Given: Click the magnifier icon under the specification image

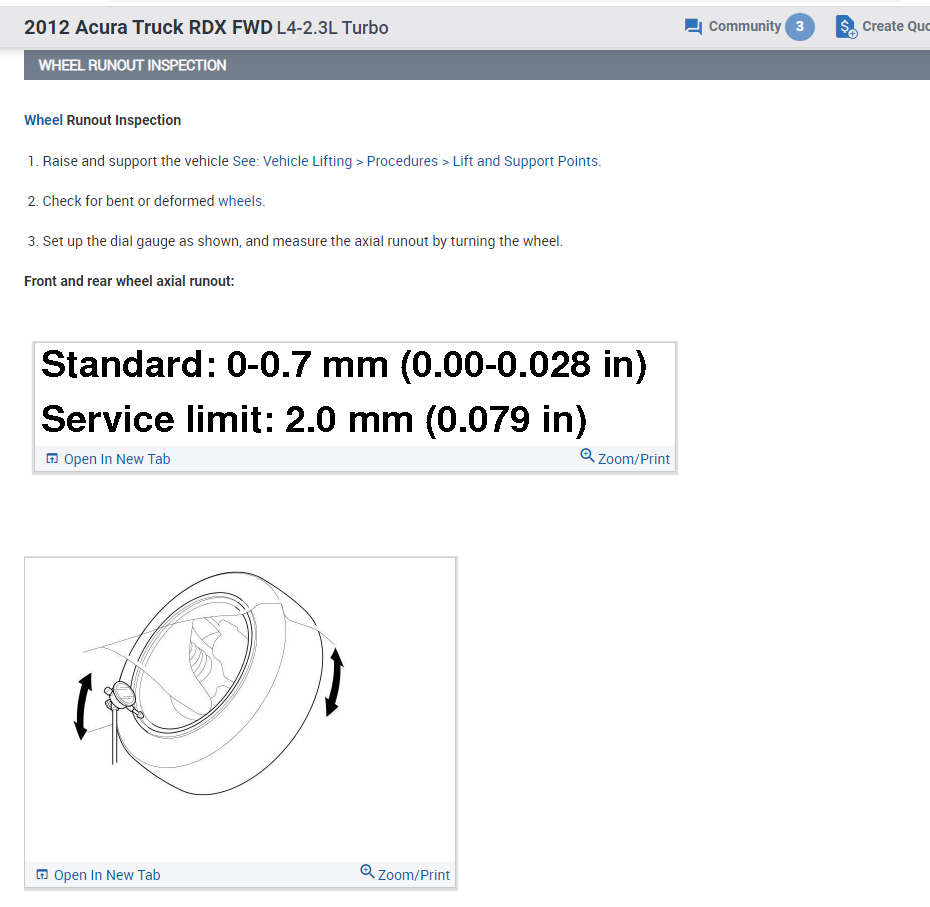Looking at the screenshot, I should pyautogui.click(x=587, y=456).
